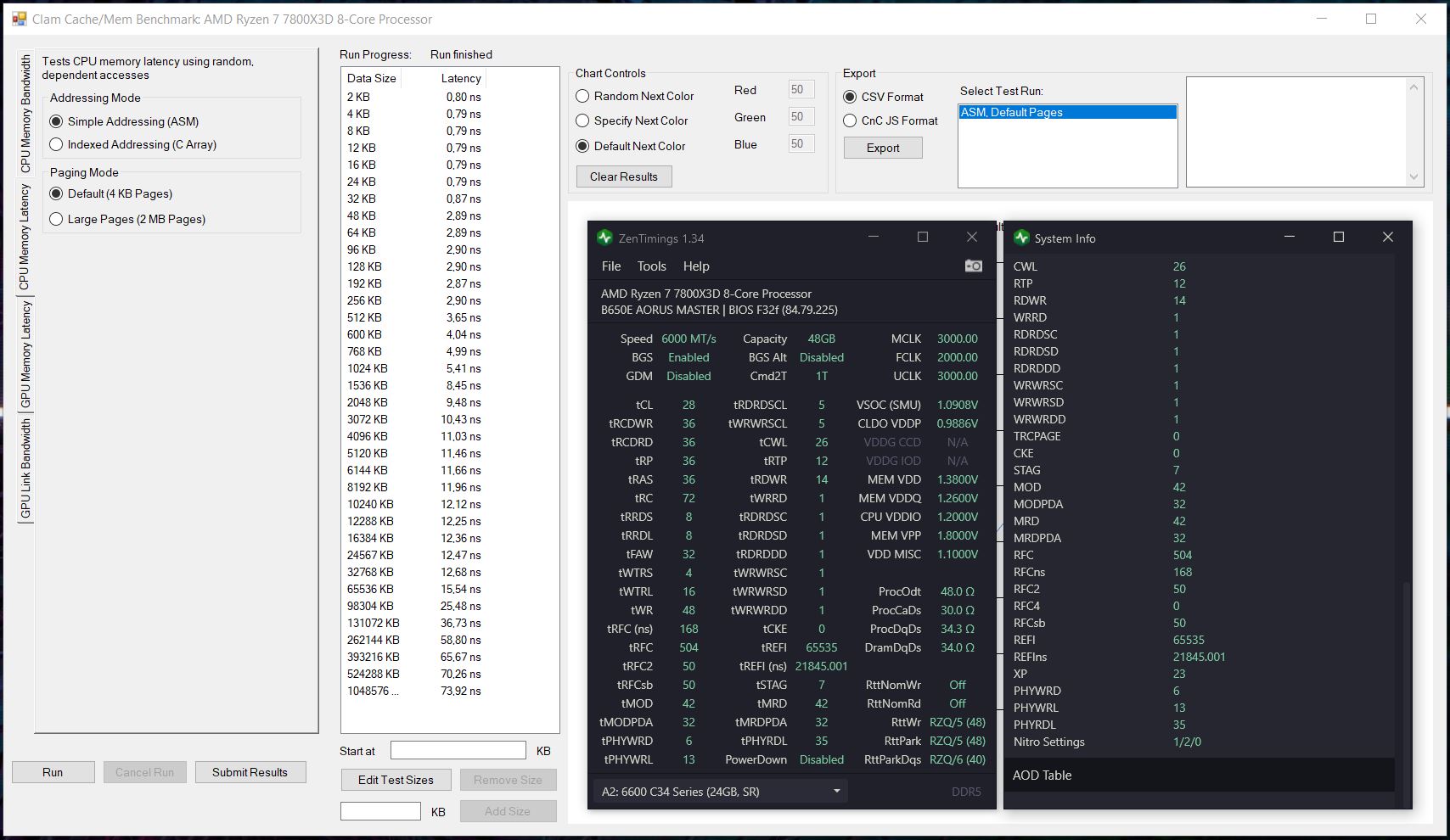This screenshot has width=1450, height=840.
Task: Click the Submit Results button
Action: (250, 772)
